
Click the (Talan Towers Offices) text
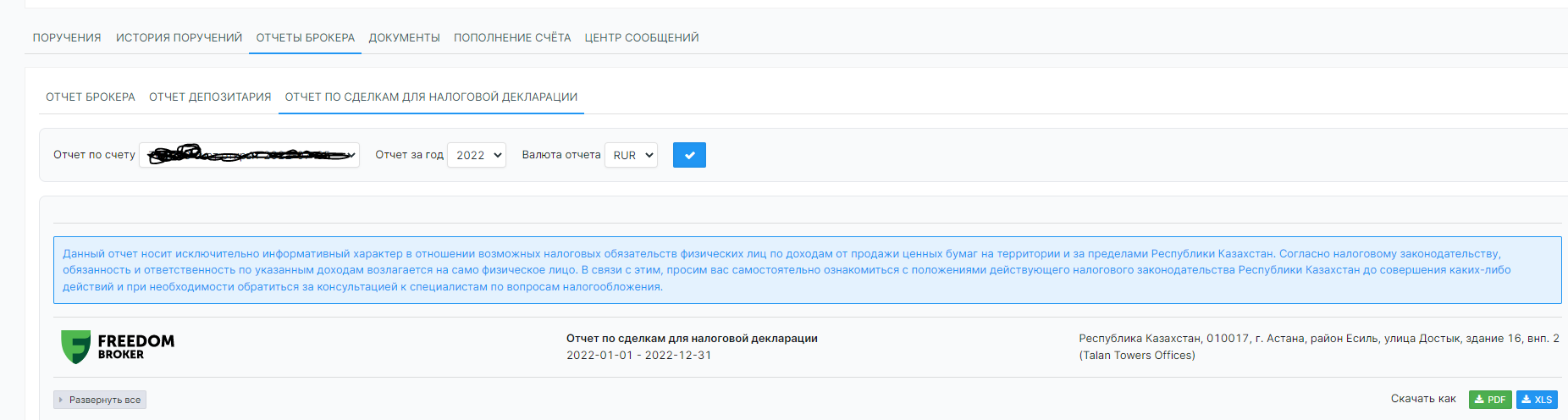pyautogui.click(x=1137, y=356)
